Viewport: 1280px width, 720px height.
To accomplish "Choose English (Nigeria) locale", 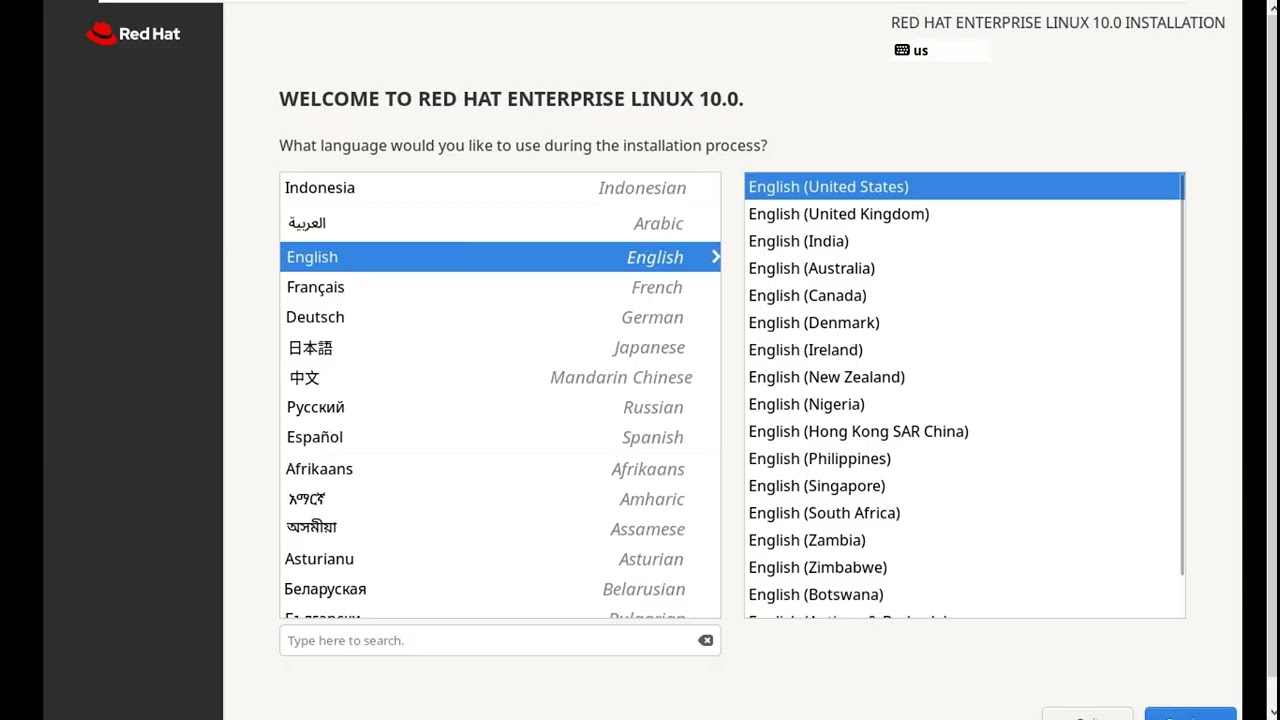I will [963, 404].
